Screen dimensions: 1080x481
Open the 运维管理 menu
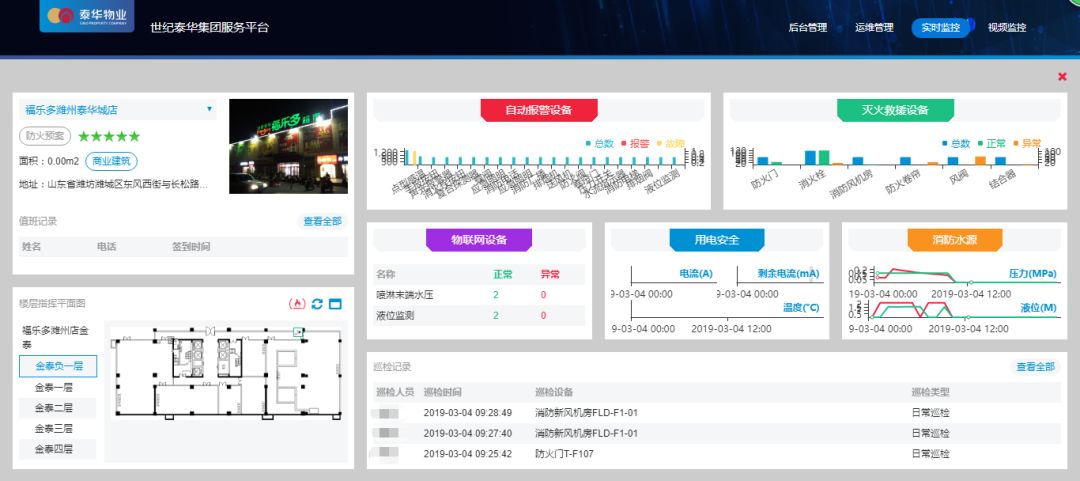click(x=874, y=28)
